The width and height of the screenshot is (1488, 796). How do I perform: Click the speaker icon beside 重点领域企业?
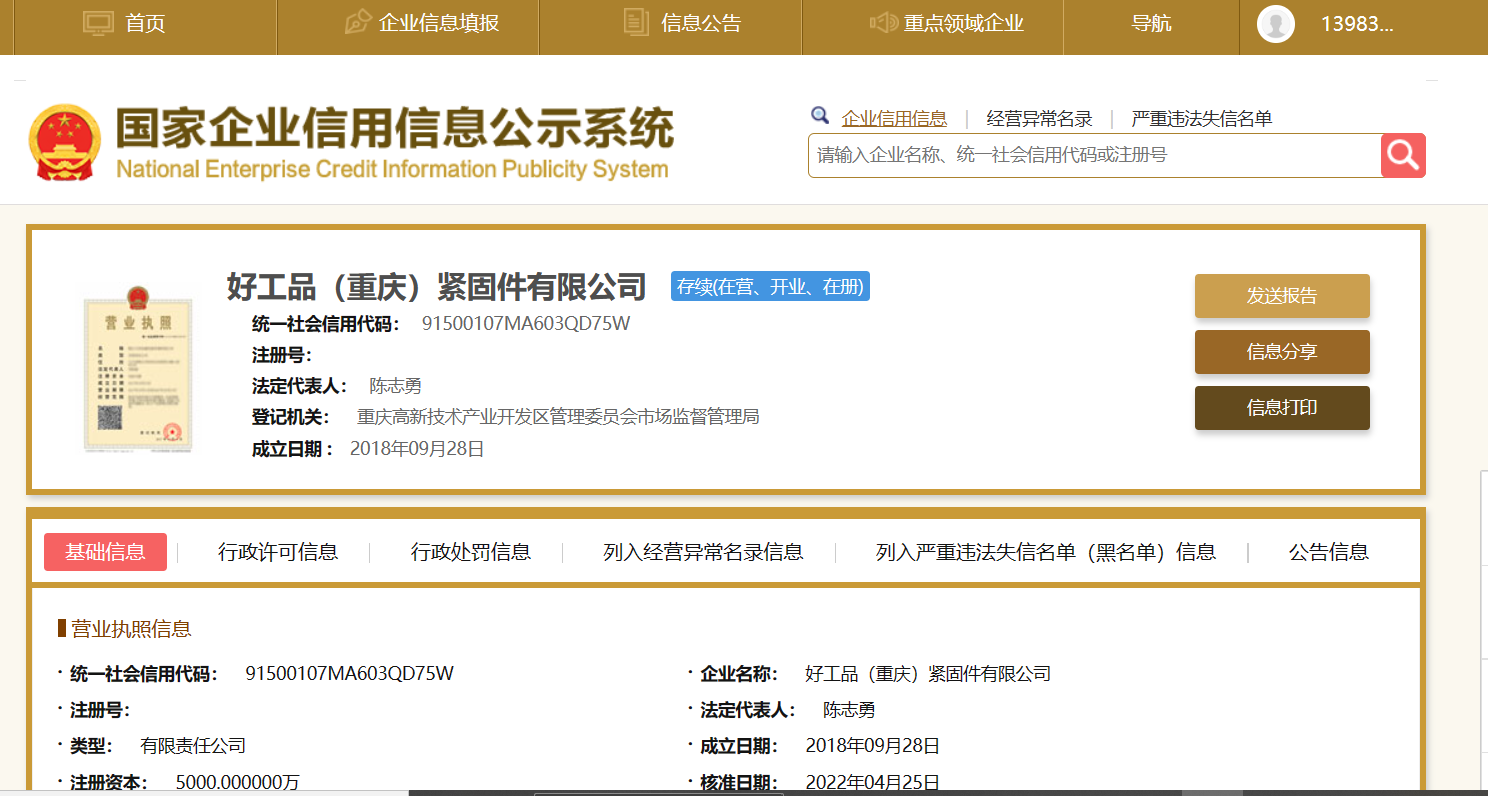point(883,22)
